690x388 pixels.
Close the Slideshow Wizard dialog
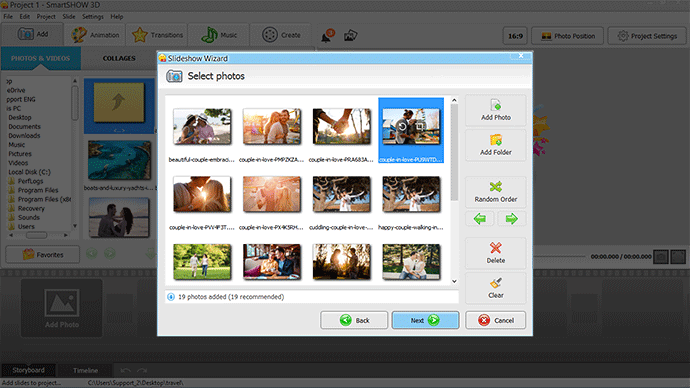coord(521,55)
